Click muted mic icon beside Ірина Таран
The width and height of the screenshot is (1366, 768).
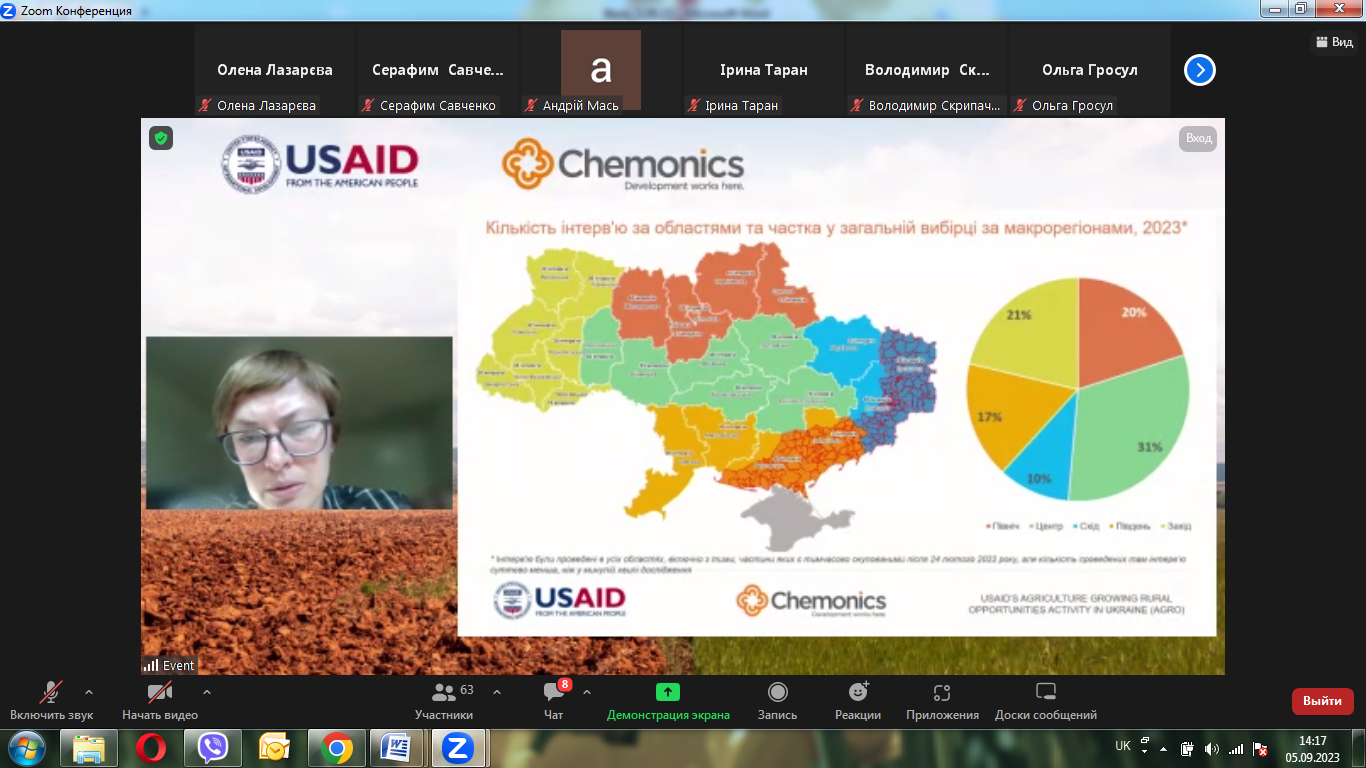694,105
